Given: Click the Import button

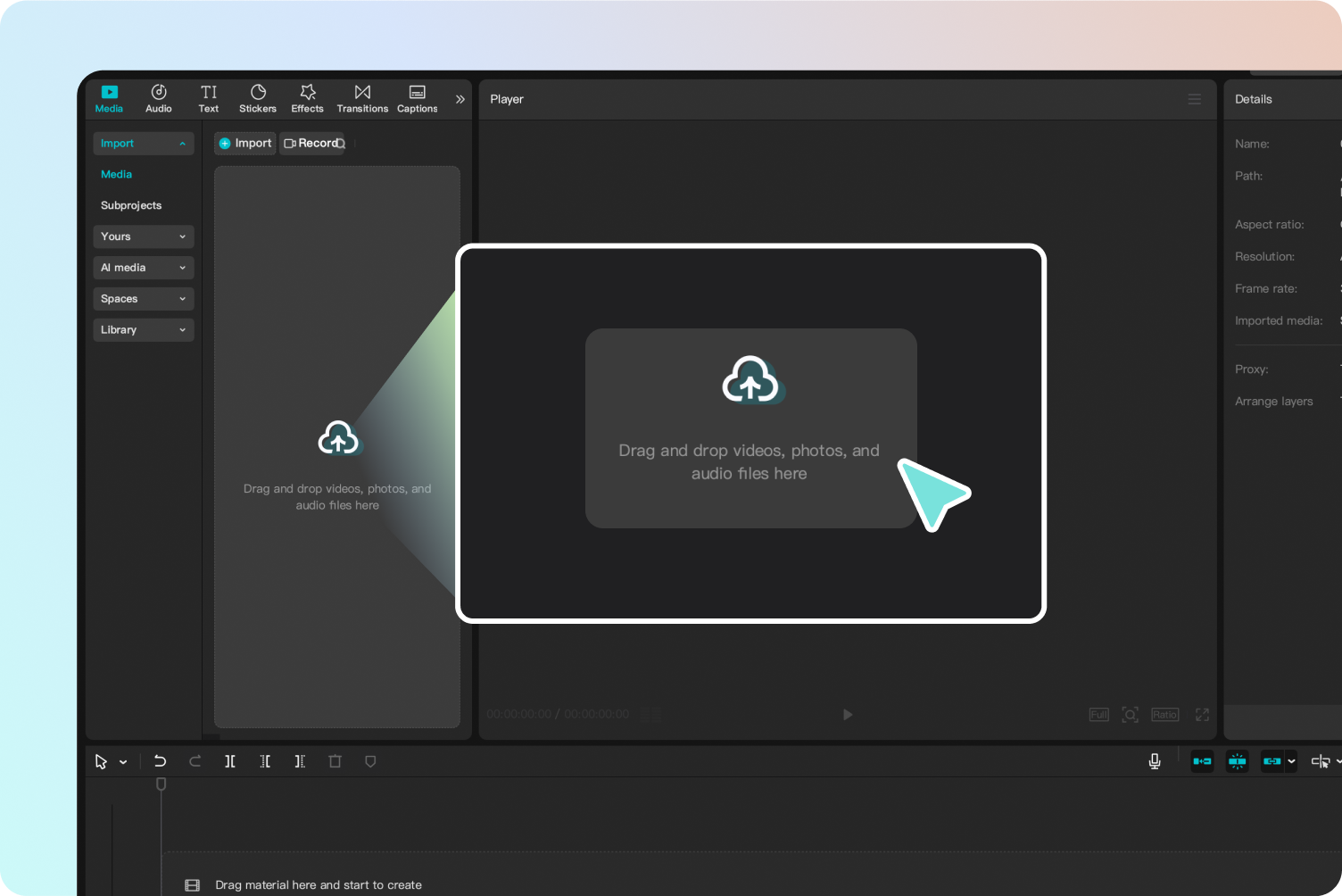Looking at the screenshot, I should coord(244,143).
